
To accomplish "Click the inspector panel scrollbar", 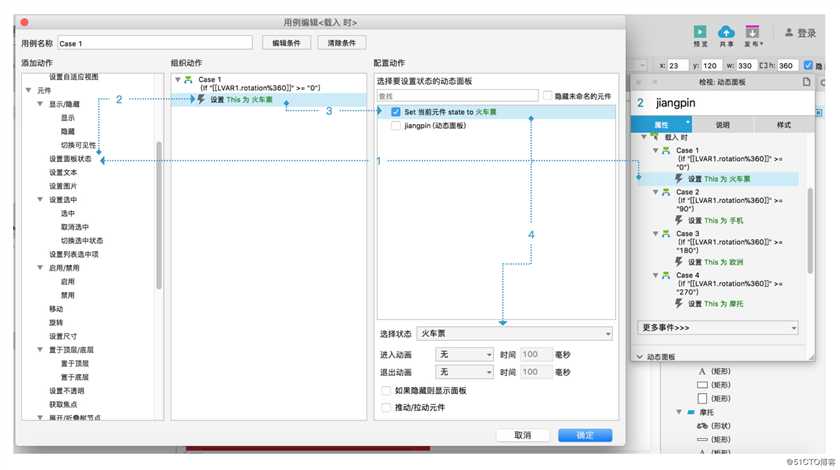I will (x=810, y=230).
